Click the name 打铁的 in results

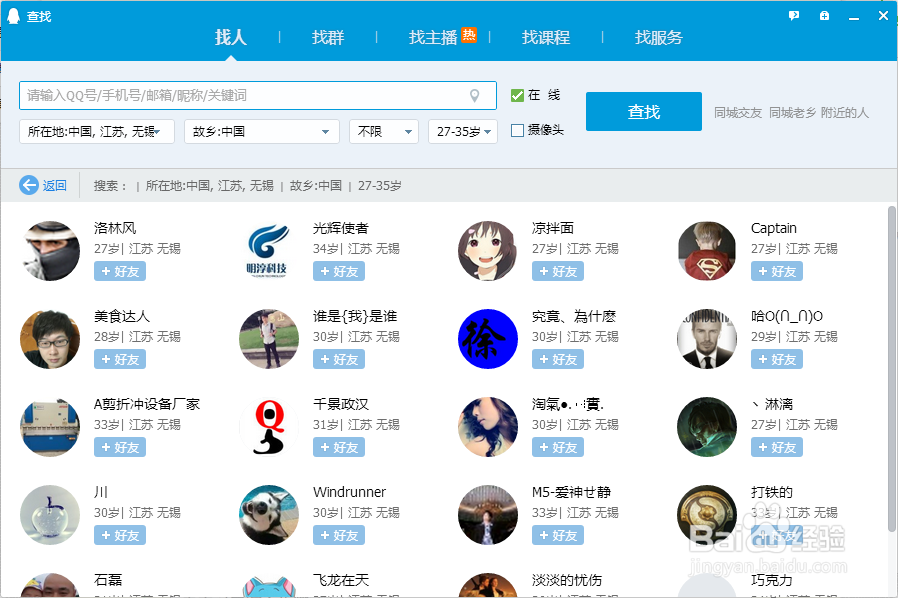coord(771,492)
